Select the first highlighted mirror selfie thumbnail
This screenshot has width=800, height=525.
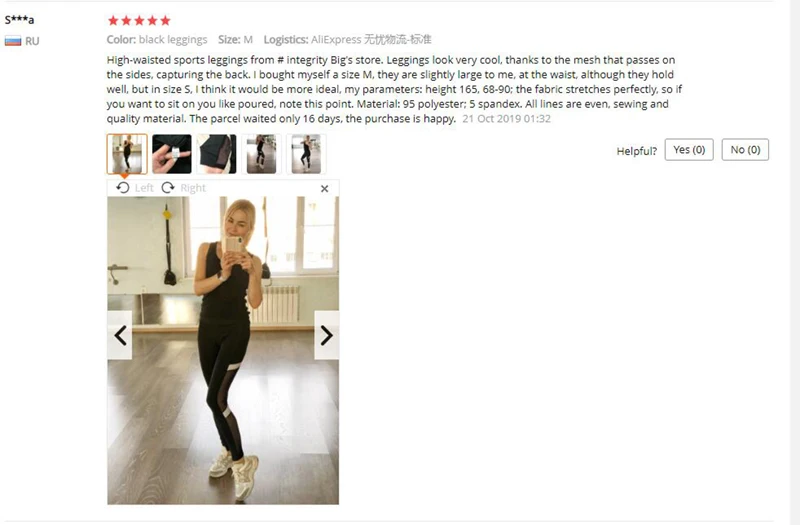pyautogui.click(x=127, y=154)
